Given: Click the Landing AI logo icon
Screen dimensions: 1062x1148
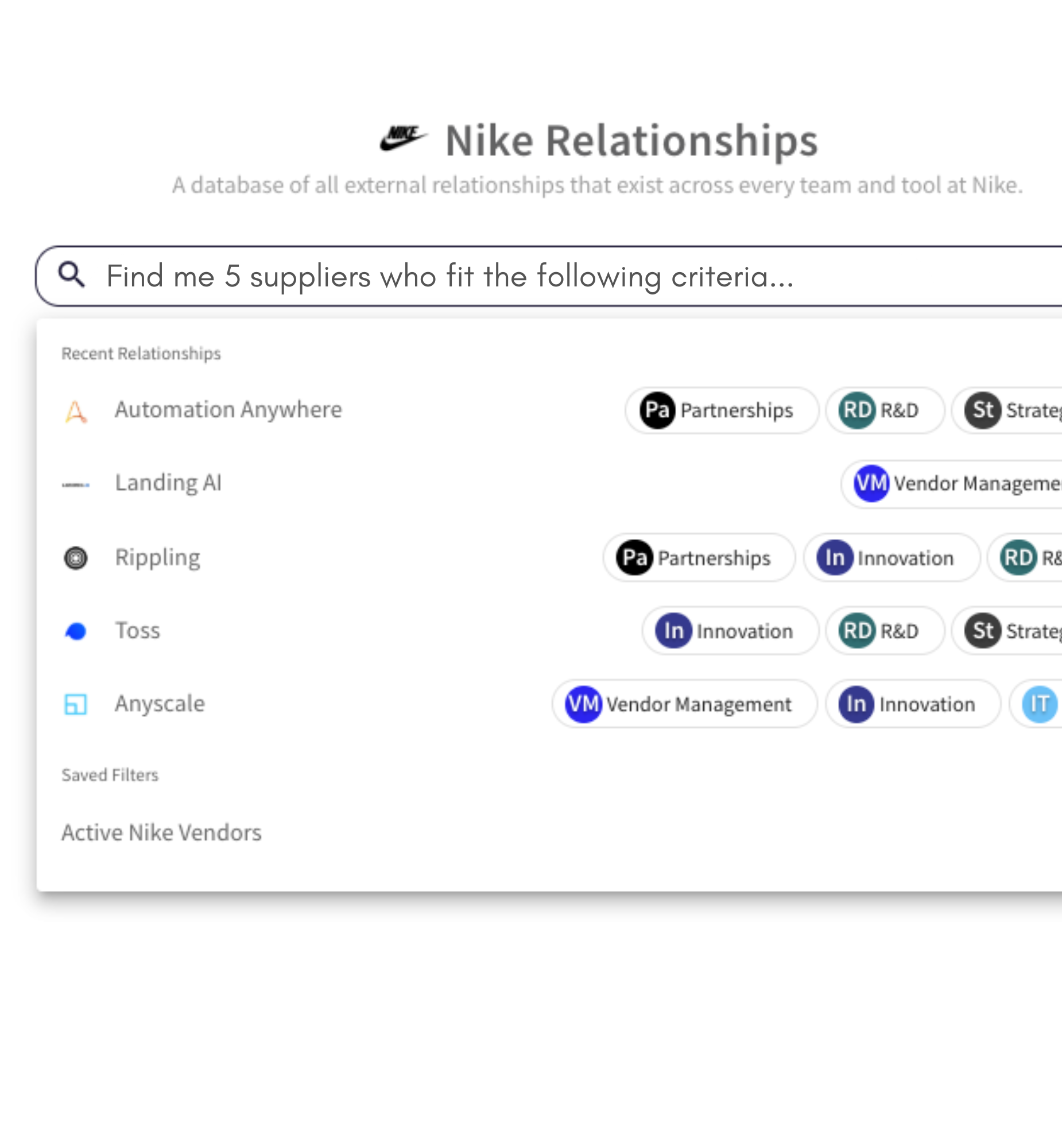Looking at the screenshot, I should pyautogui.click(x=76, y=485).
